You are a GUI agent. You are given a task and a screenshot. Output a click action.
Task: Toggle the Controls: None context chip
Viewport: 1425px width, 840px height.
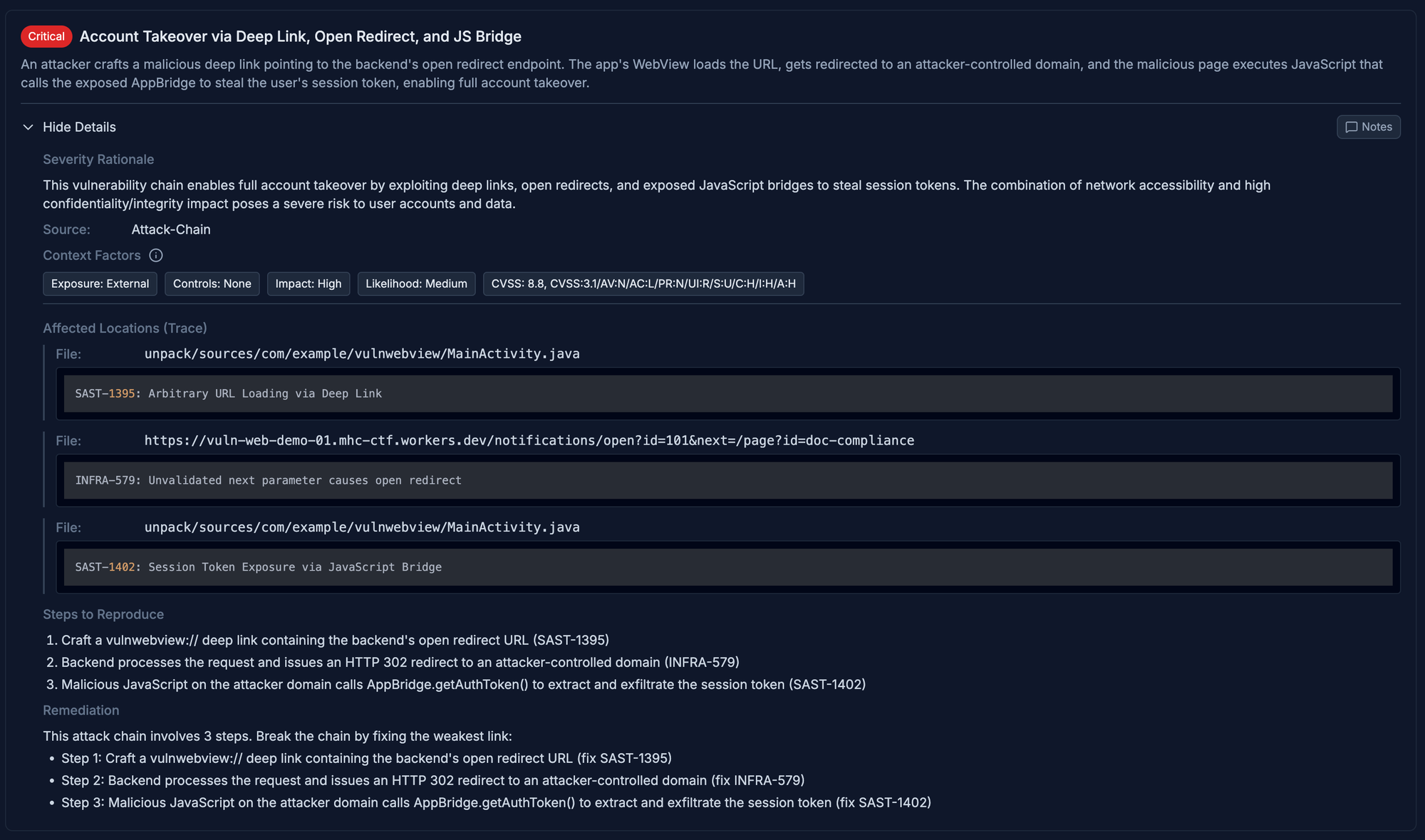[x=212, y=284]
